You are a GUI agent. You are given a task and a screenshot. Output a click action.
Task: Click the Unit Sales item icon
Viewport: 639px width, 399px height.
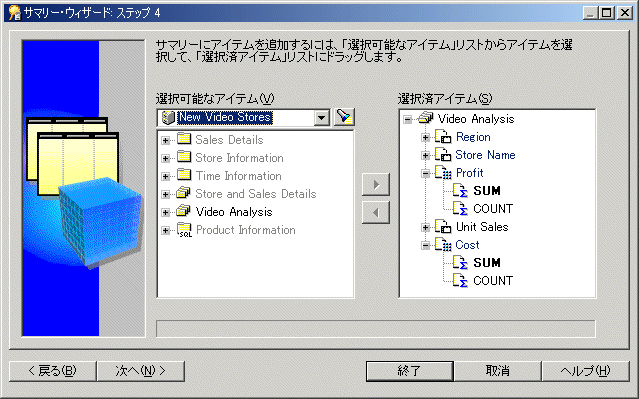[x=443, y=227]
